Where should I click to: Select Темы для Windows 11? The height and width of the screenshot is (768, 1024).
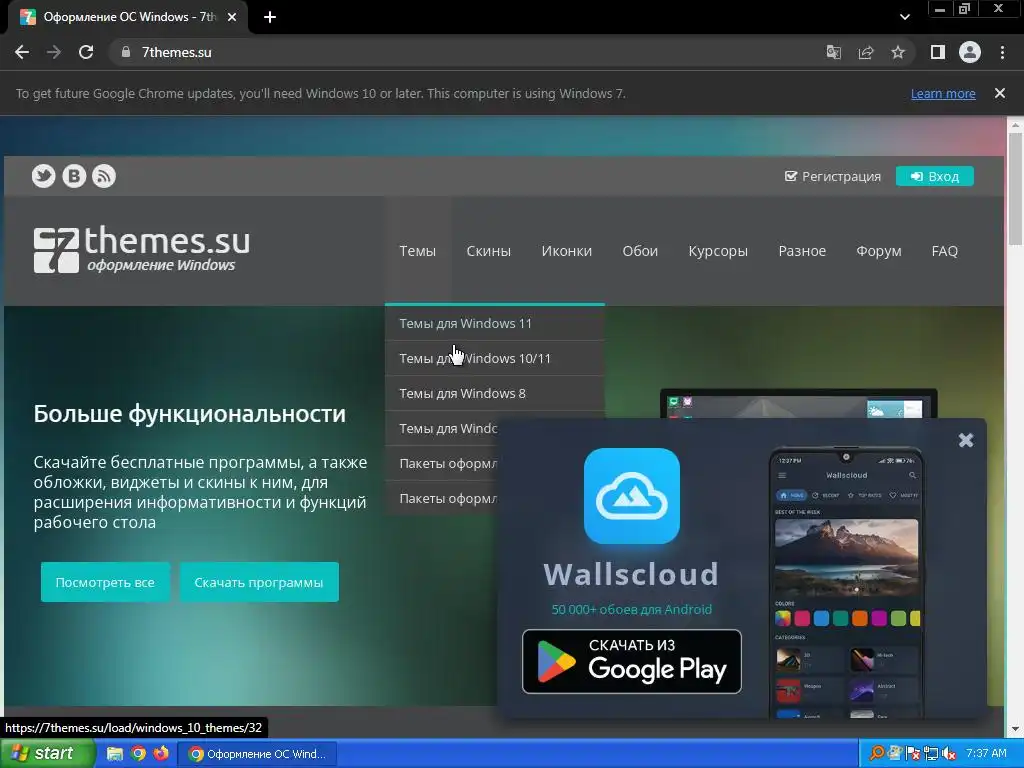494,323
